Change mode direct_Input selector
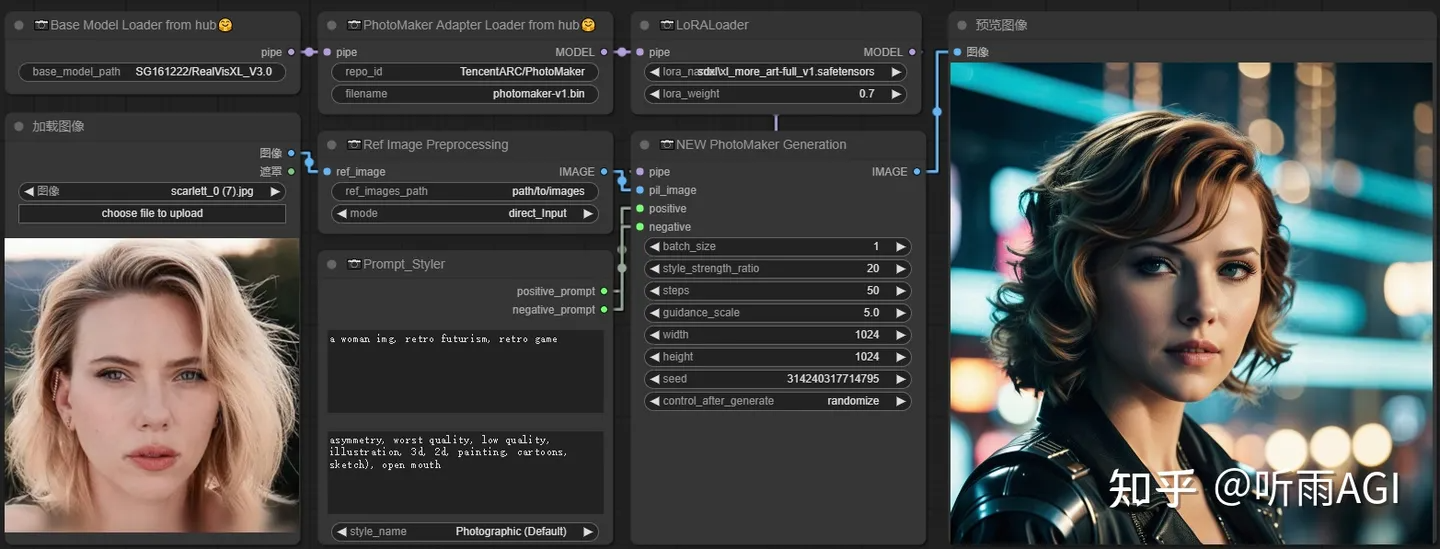Screen dimensions: 1440x549 click(465, 213)
